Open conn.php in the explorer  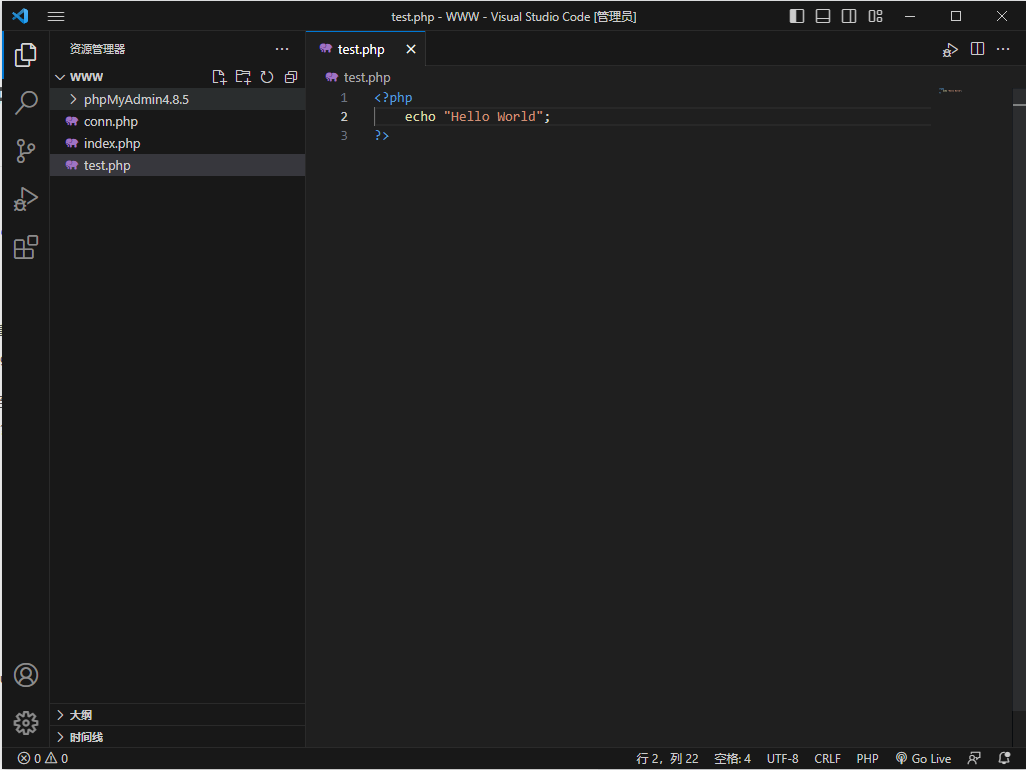(177, 122)
